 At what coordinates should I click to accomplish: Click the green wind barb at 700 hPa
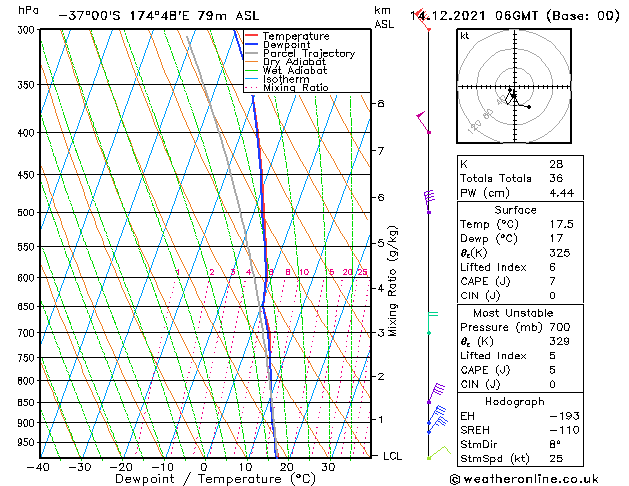click(433, 322)
